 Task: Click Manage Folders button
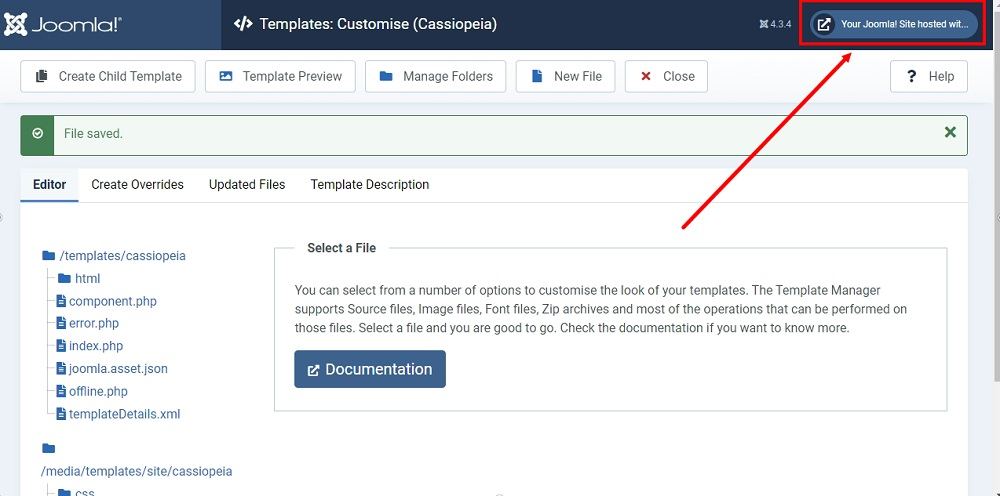click(x=436, y=77)
